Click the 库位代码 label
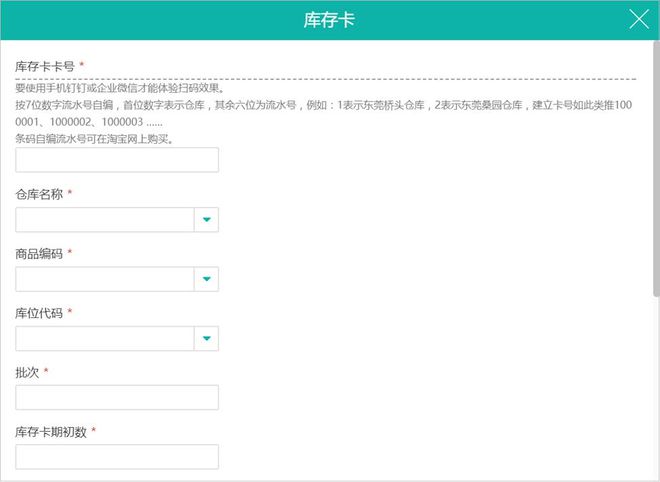660x482 pixels. point(39,313)
